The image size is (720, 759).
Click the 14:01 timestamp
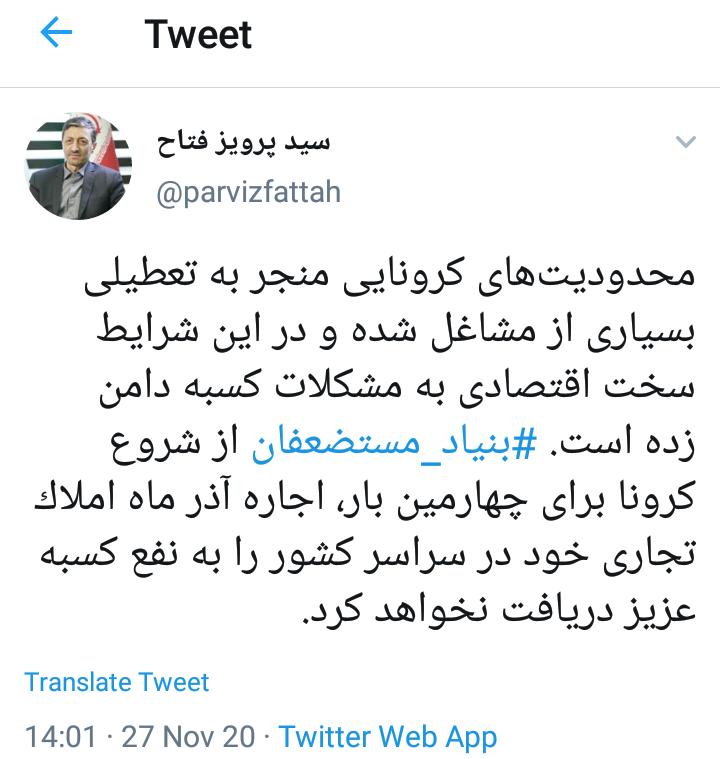coord(61,737)
